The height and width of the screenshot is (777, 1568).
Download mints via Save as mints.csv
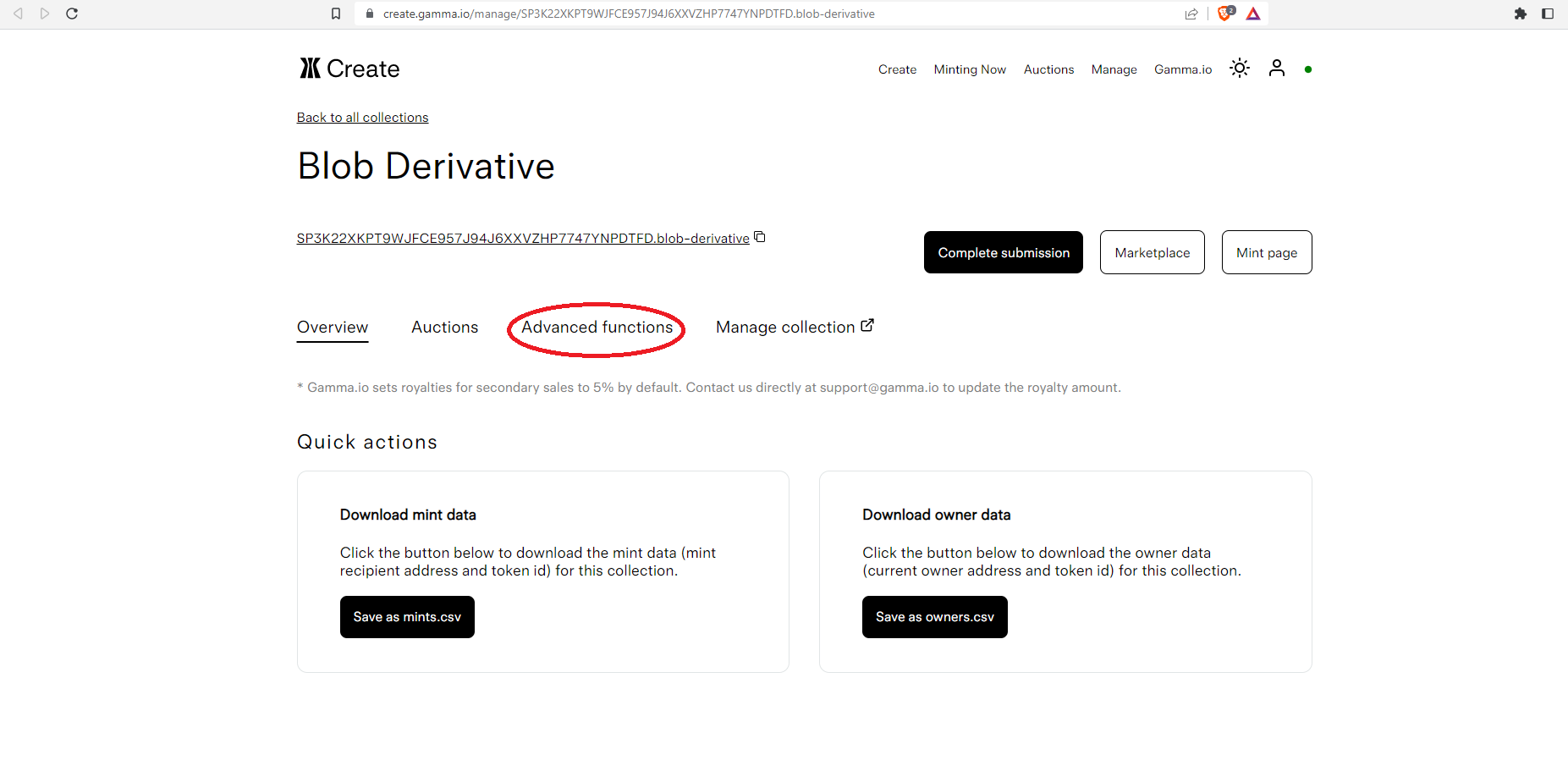[407, 617]
